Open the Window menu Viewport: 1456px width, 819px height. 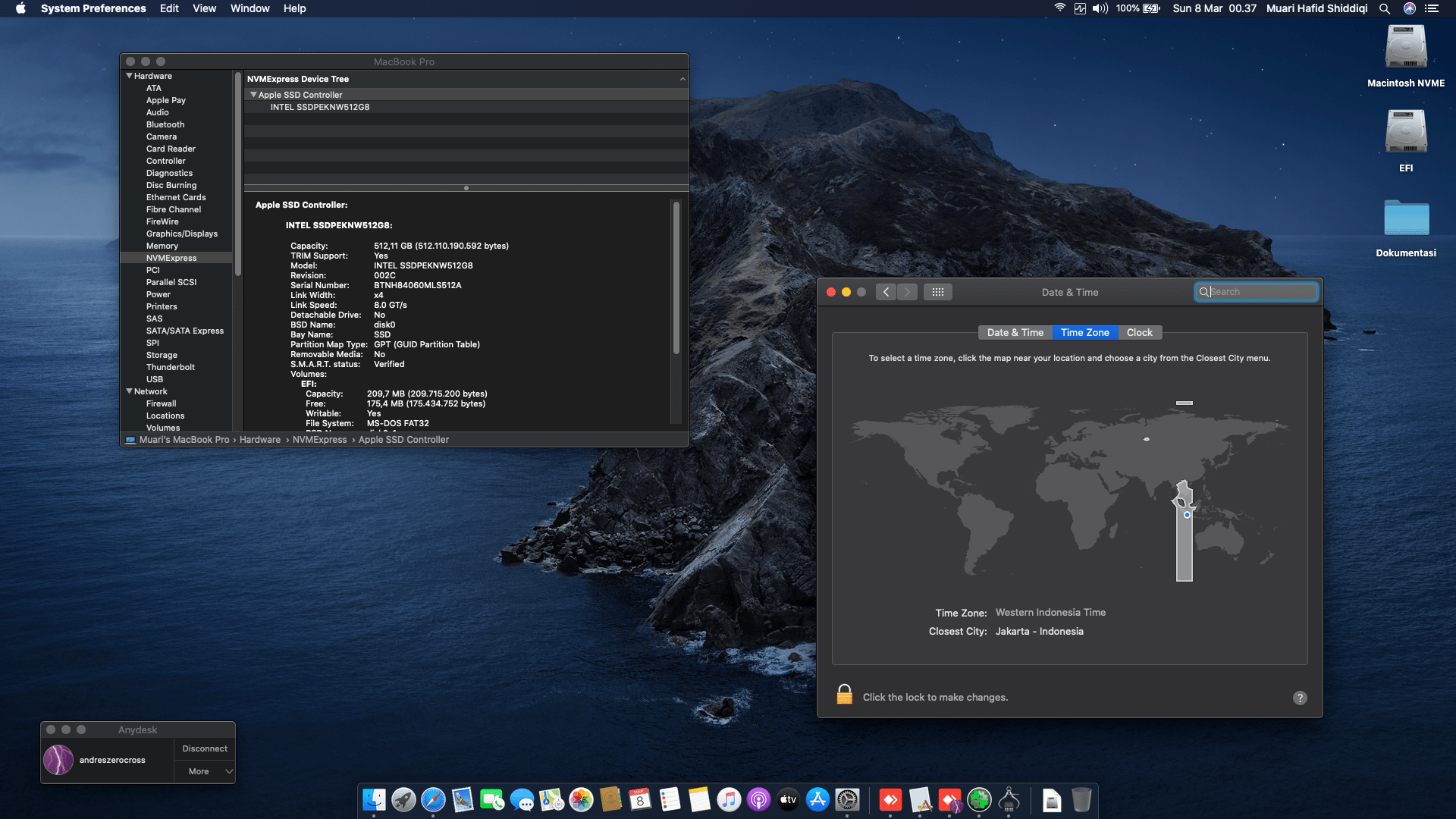coord(249,8)
